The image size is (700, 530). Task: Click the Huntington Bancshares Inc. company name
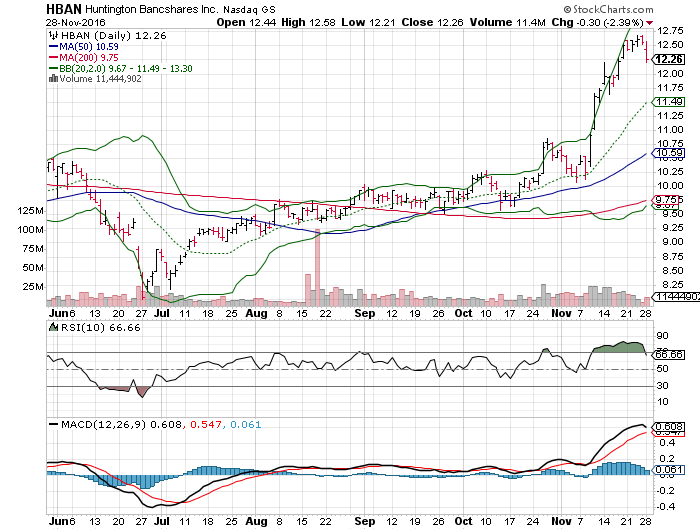151,9
